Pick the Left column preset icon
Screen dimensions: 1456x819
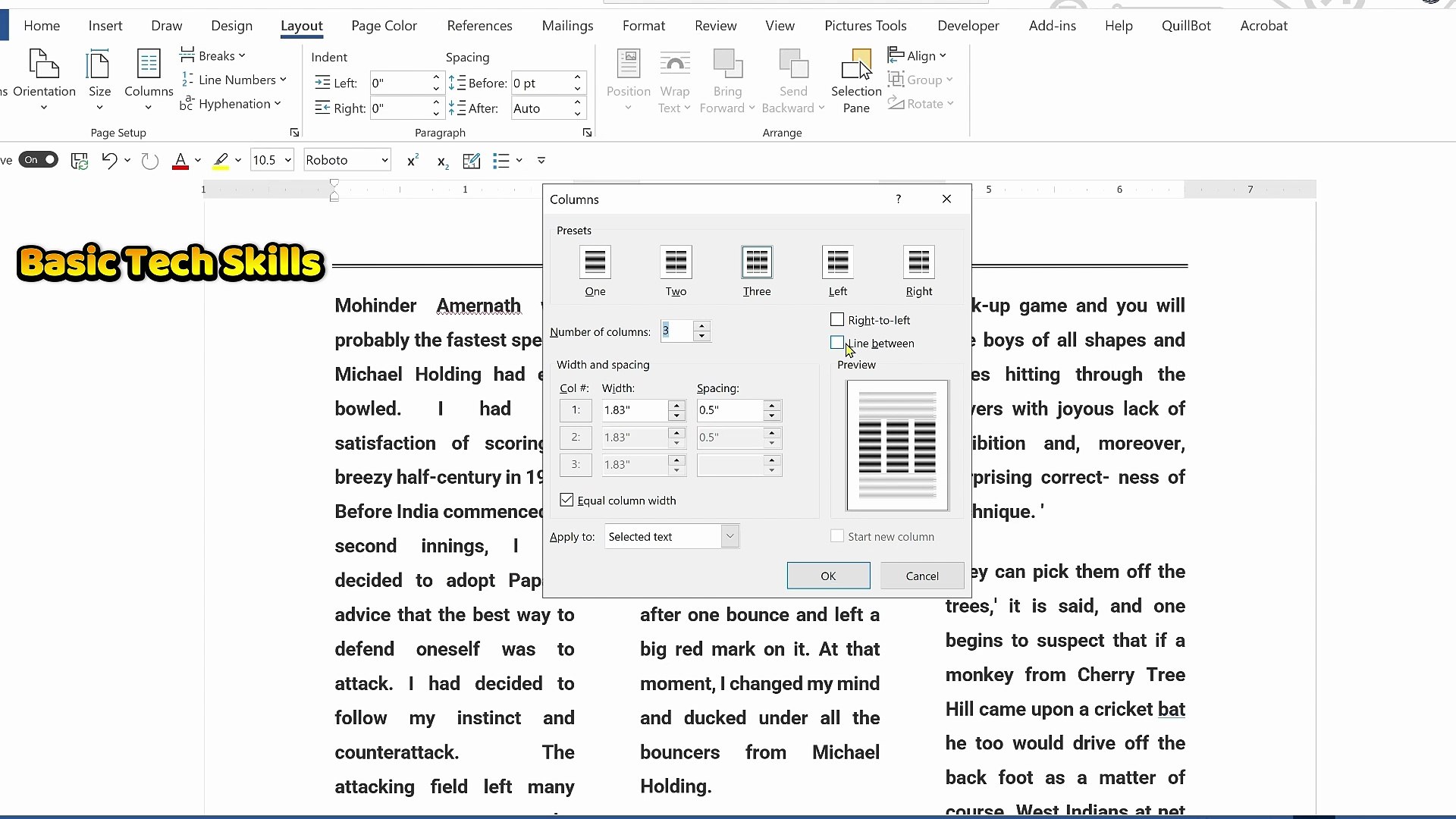point(837,263)
